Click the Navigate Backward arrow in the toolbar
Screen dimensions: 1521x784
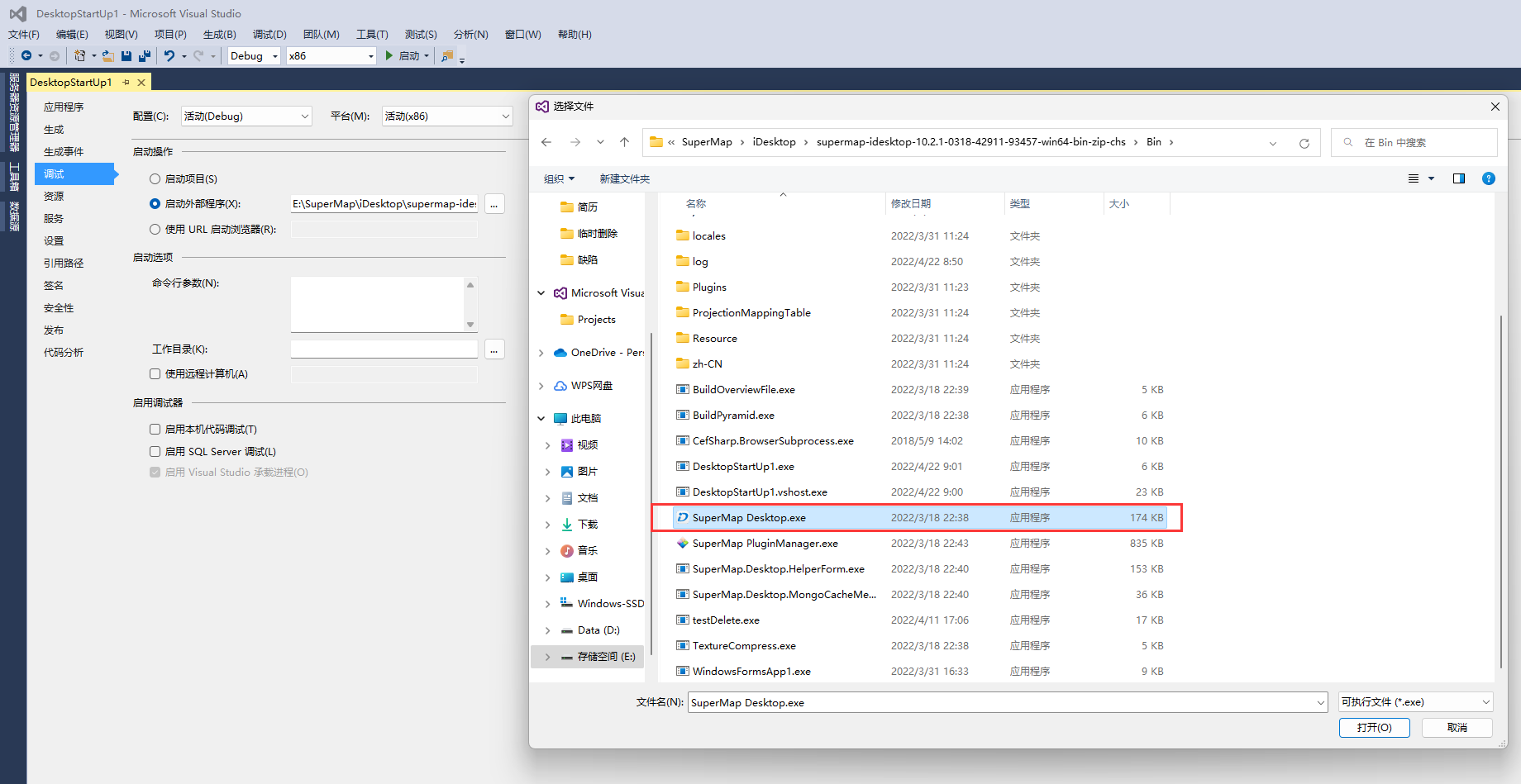[x=26, y=56]
